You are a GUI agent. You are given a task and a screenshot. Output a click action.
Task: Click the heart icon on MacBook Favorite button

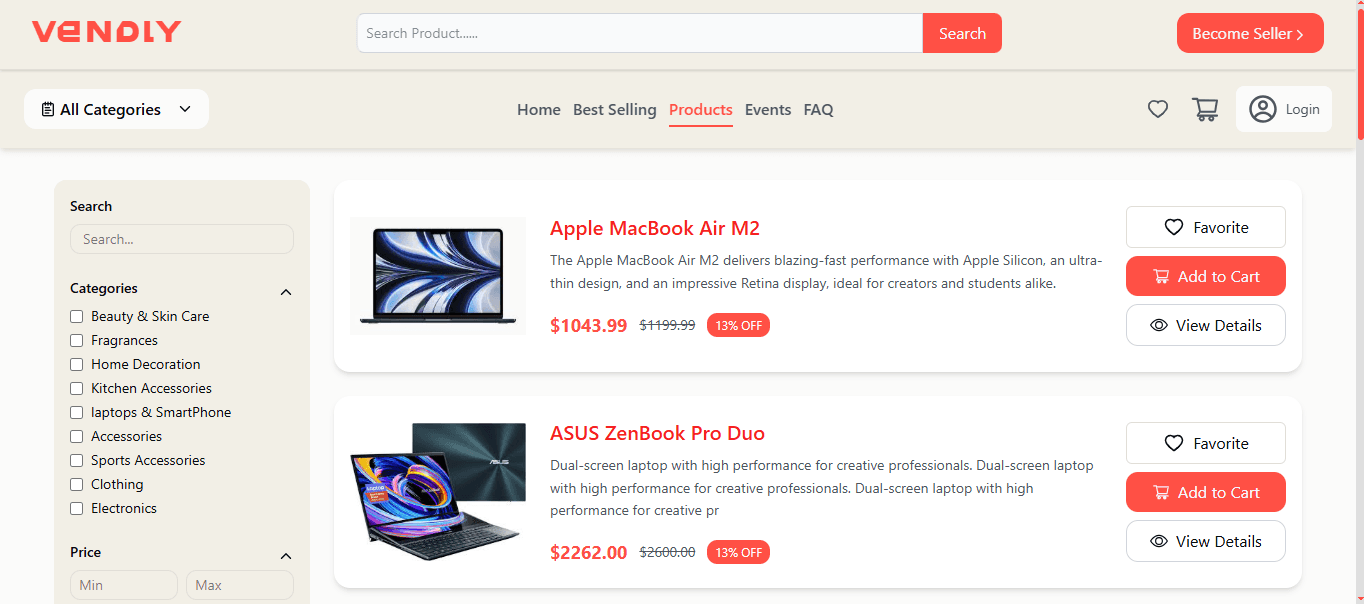pyautogui.click(x=1175, y=227)
